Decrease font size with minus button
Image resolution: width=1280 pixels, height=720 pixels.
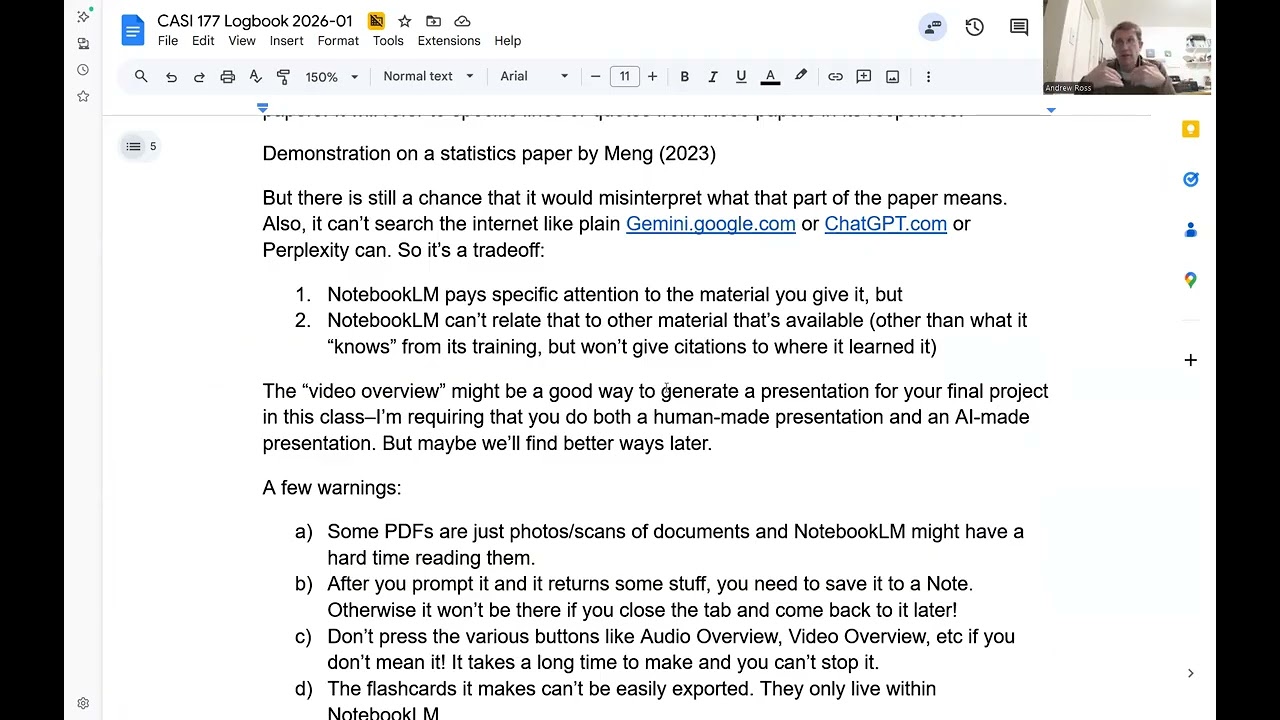pos(595,76)
